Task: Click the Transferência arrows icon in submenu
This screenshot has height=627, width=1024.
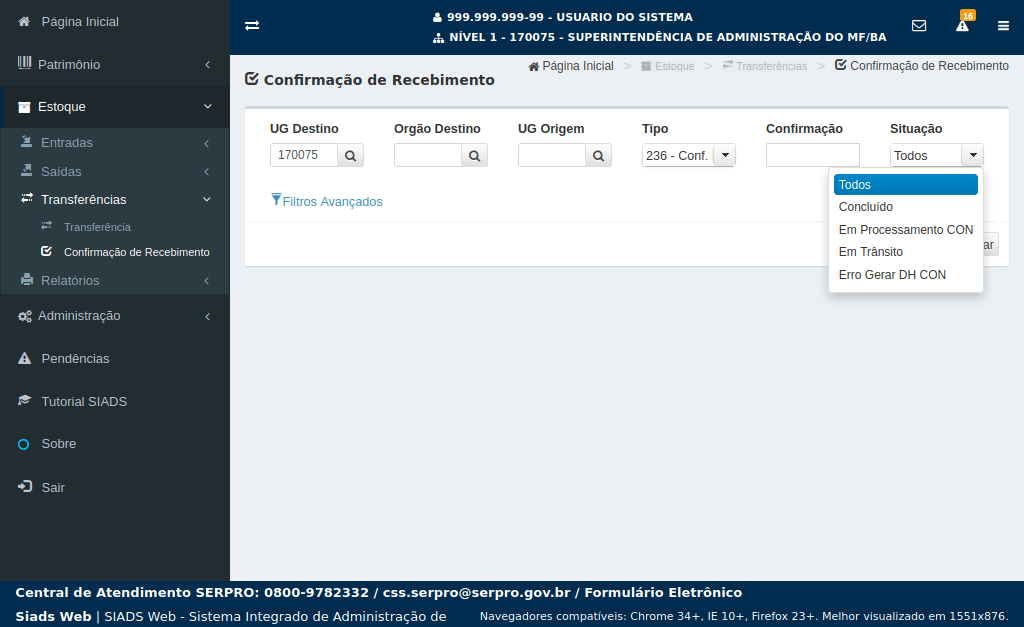Action: [x=46, y=226]
